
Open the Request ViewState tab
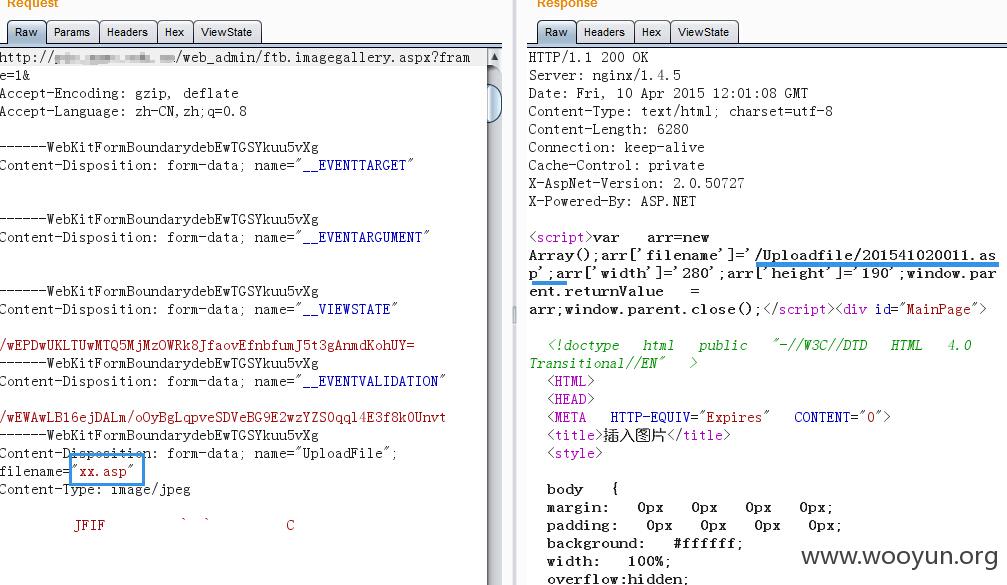tap(227, 32)
